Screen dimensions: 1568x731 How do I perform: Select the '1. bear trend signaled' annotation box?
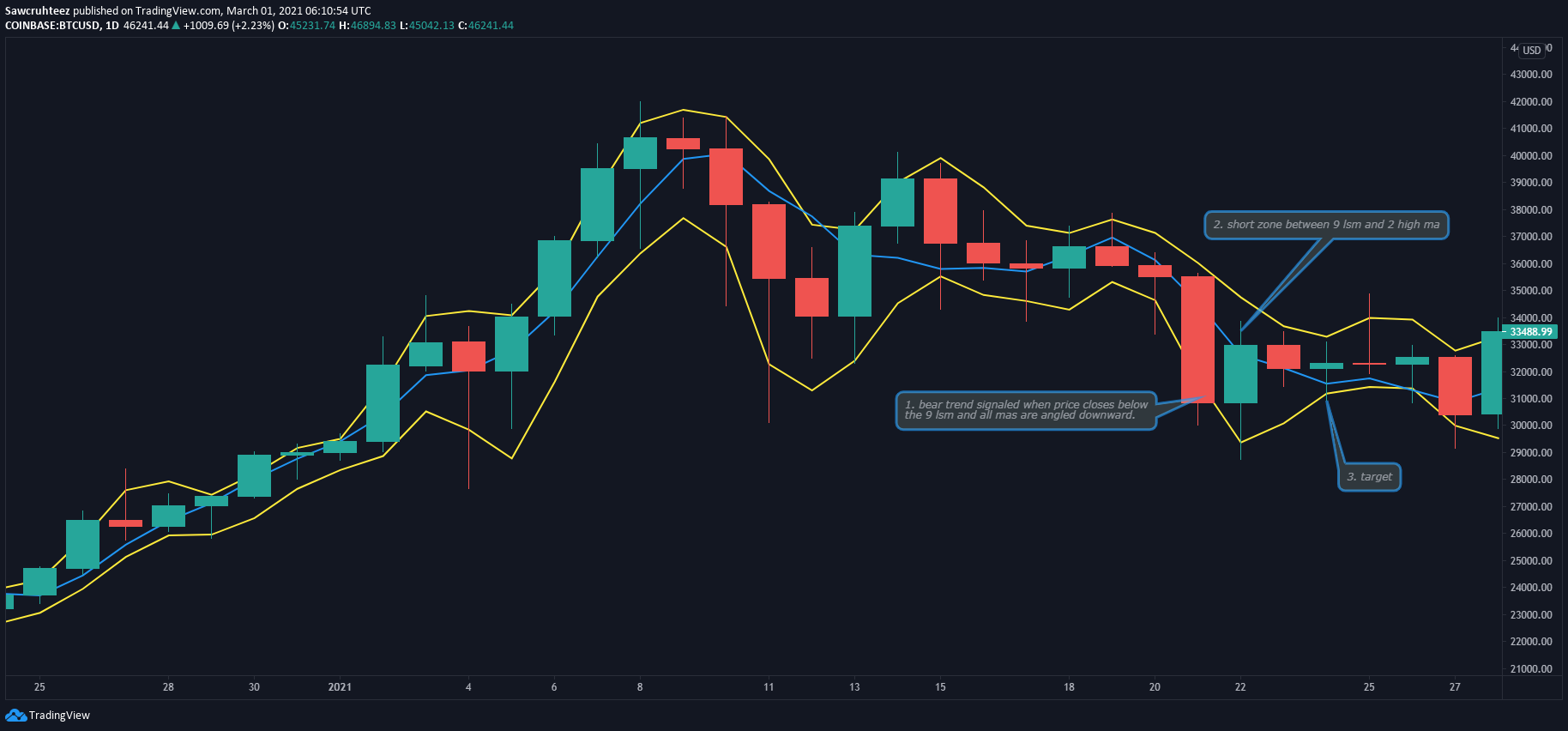[1026, 410]
